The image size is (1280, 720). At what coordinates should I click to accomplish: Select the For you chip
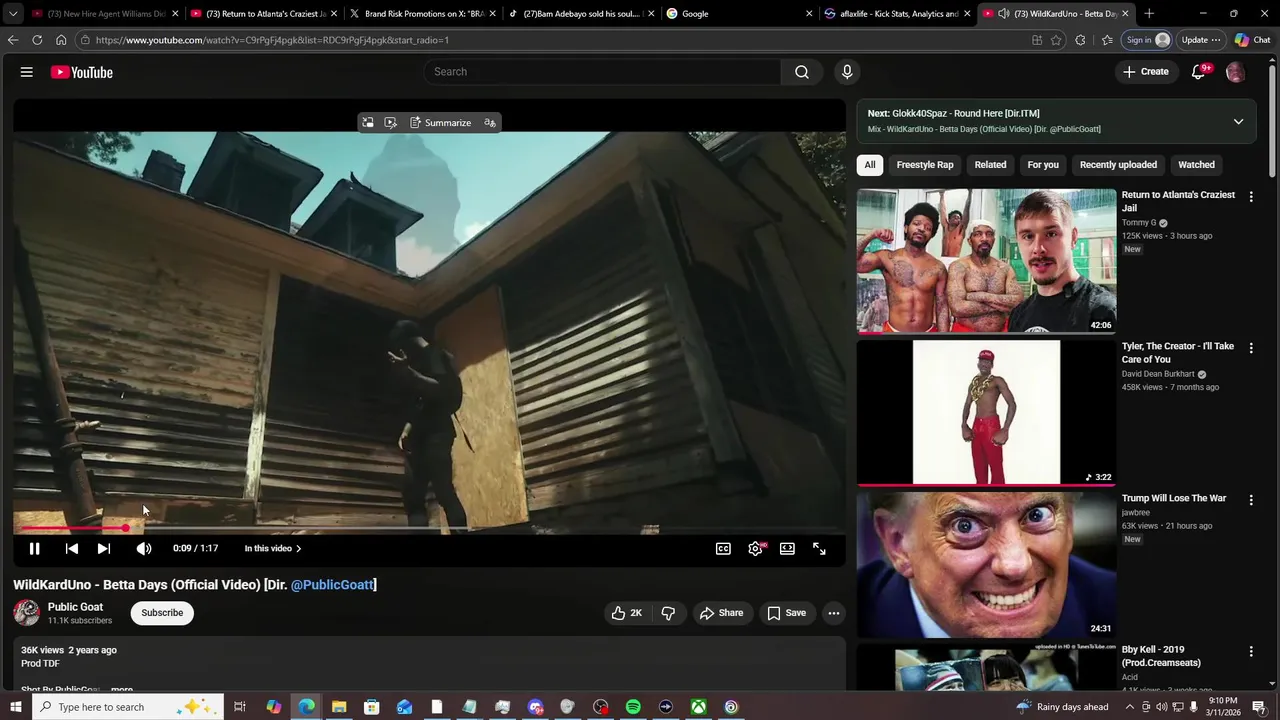click(x=1043, y=165)
